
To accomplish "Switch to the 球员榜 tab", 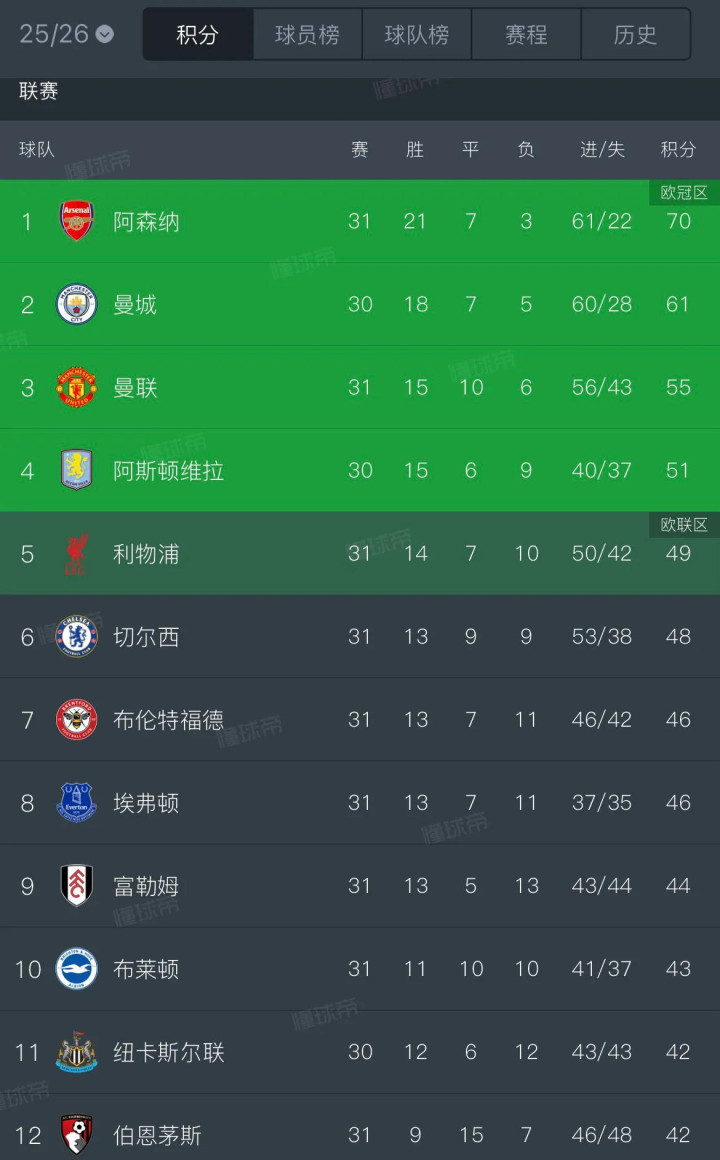I will click(x=307, y=35).
